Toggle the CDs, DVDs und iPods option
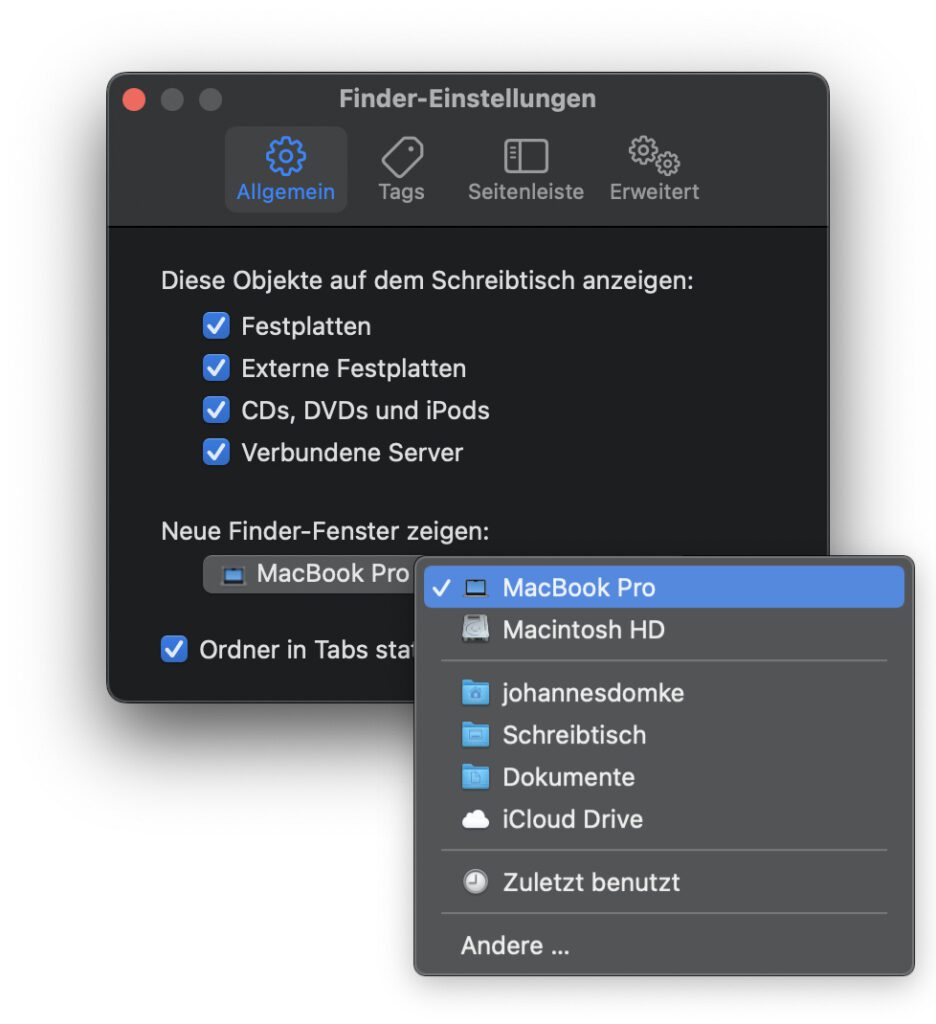The image size is (936, 1024). click(x=215, y=410)
